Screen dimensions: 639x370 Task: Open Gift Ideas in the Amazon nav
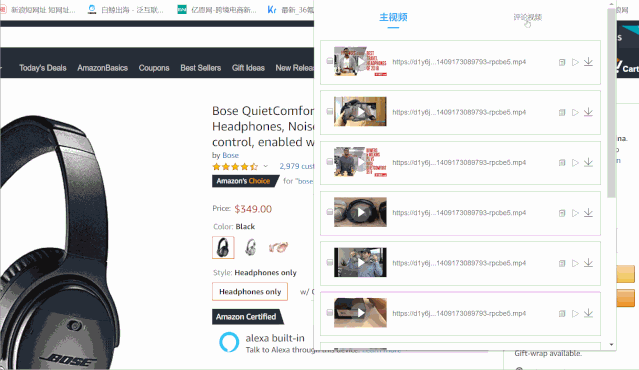248,68
